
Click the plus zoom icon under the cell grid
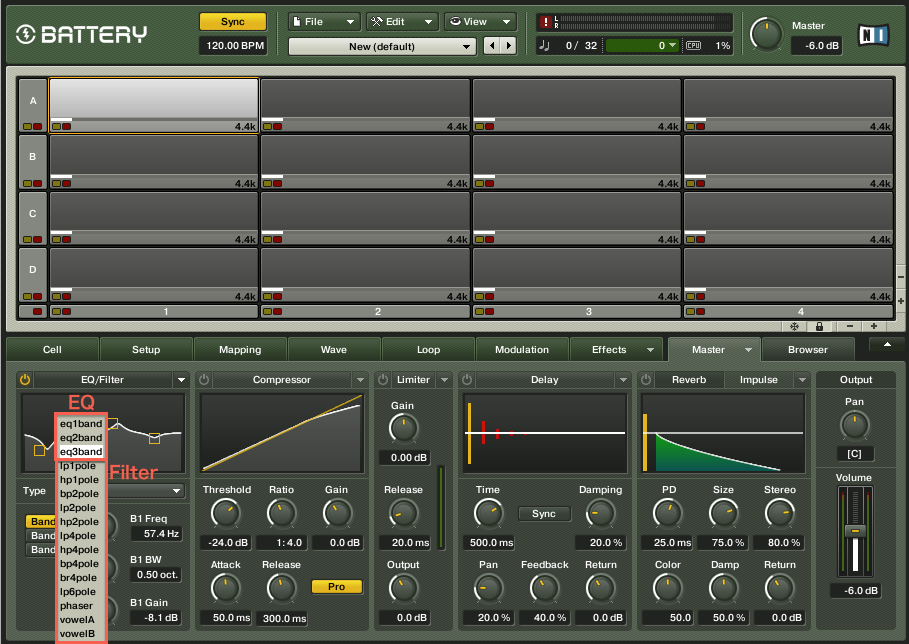(873, 326)
